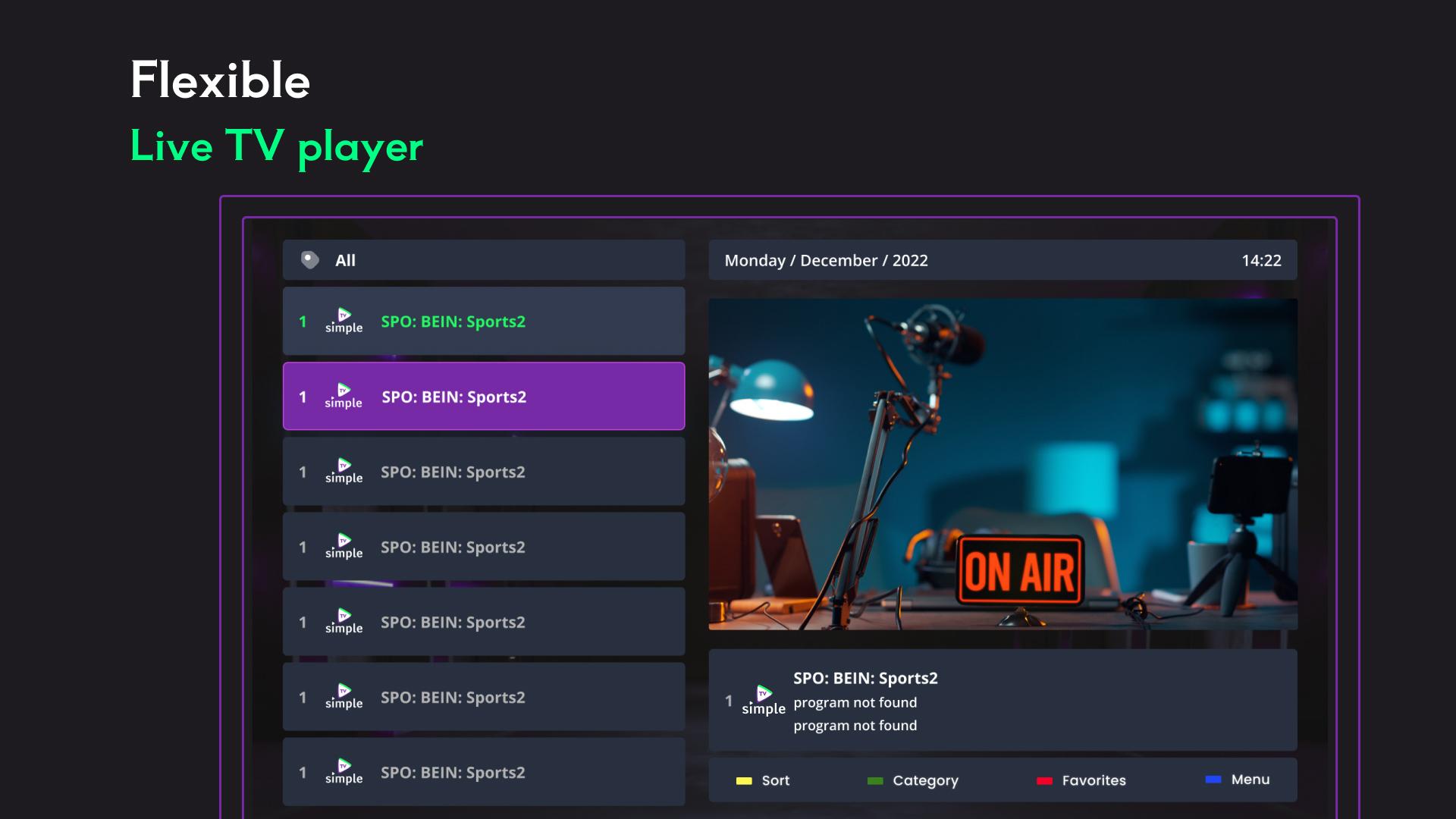Click the first 'program not found' line
The image size is (1456, 819).
pos(855,703)
